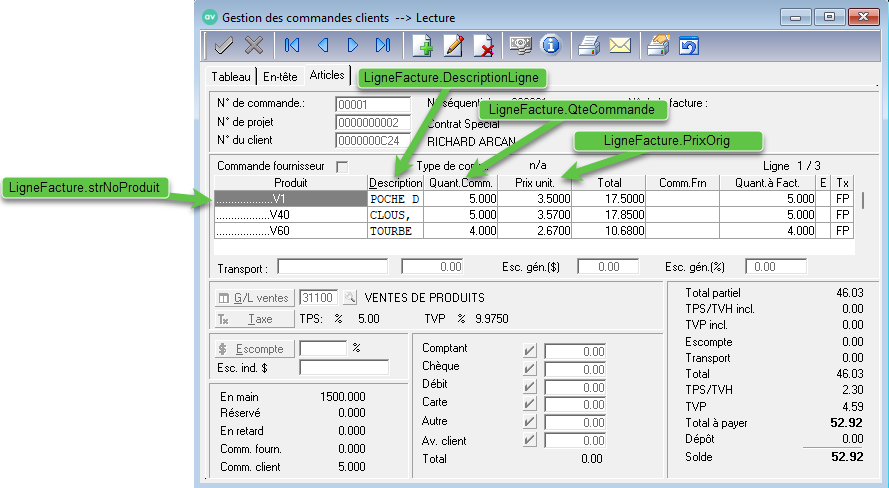Toggle the Chèque payment check box
This screenshot has width=889, height=488.
tap(530, 369)
